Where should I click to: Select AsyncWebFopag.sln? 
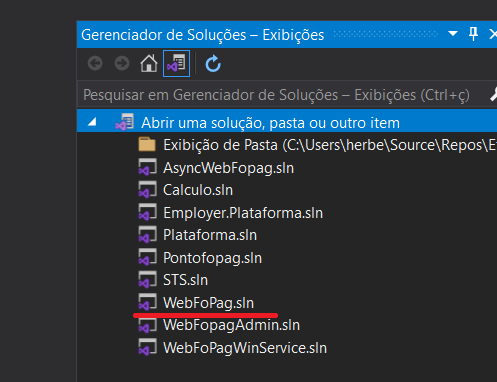pos(228,168)
